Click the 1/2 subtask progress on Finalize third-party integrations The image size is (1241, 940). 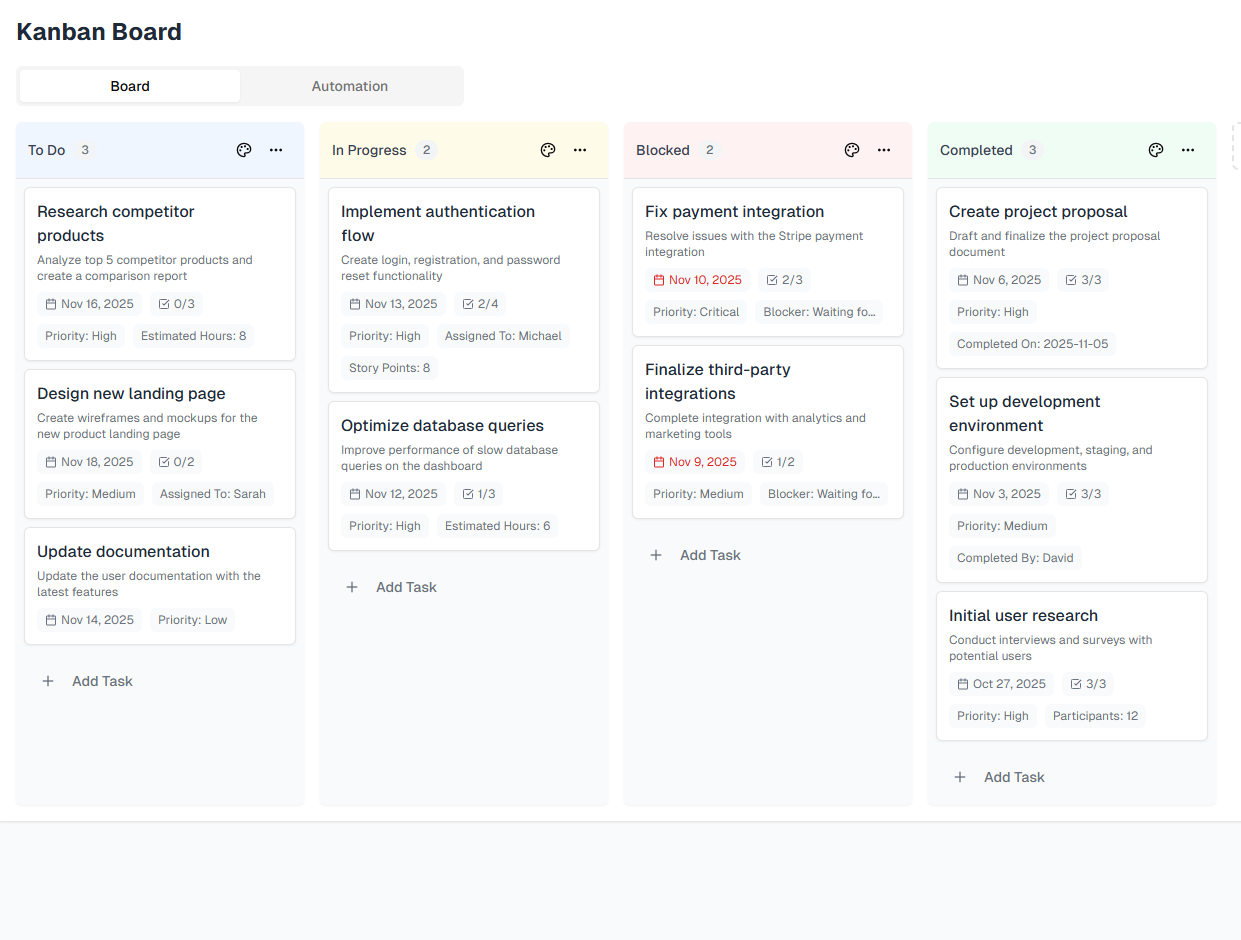(778, 461)
